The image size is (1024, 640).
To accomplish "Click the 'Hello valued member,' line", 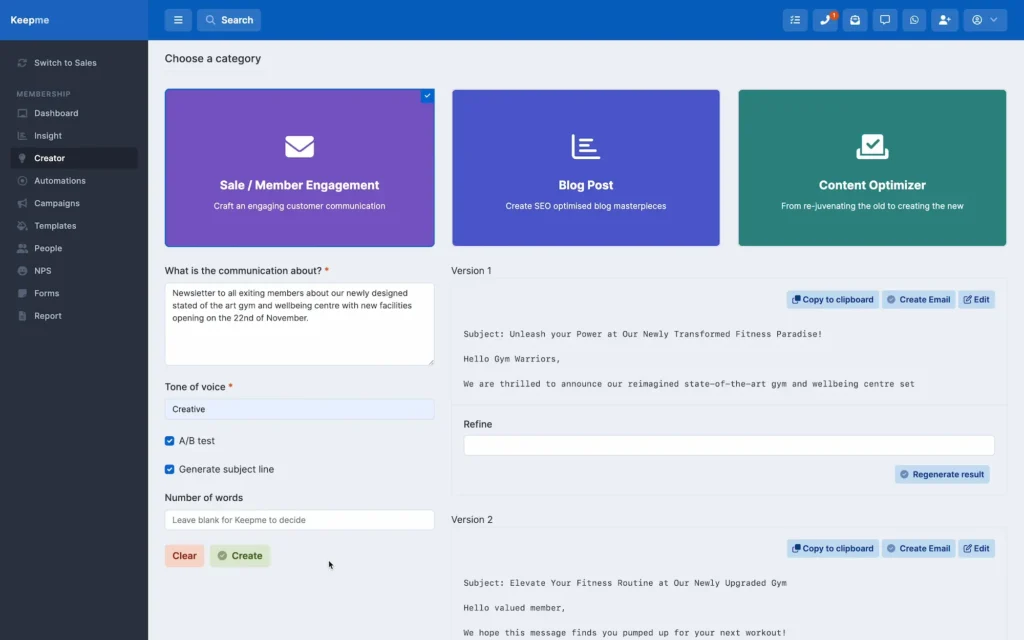I will point(515,608).
